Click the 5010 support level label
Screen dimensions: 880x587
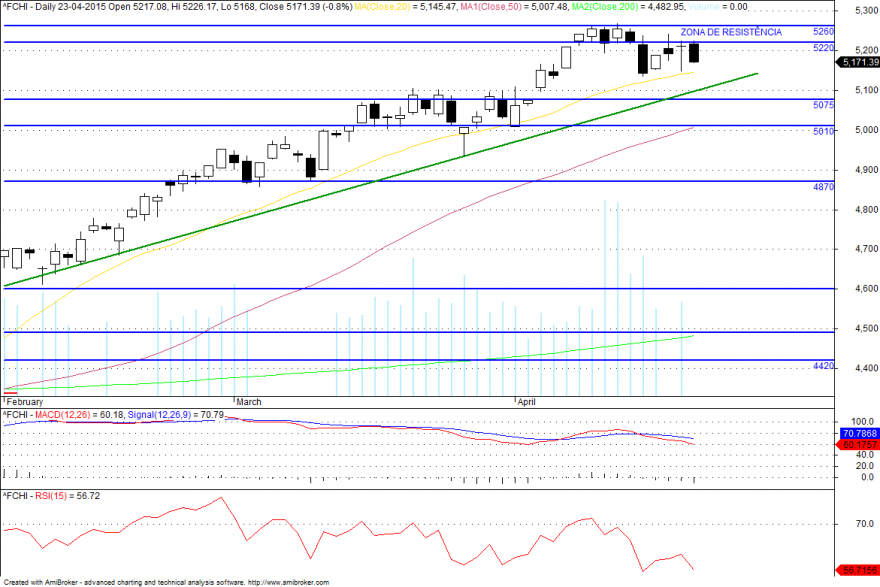tap(823, 131)
